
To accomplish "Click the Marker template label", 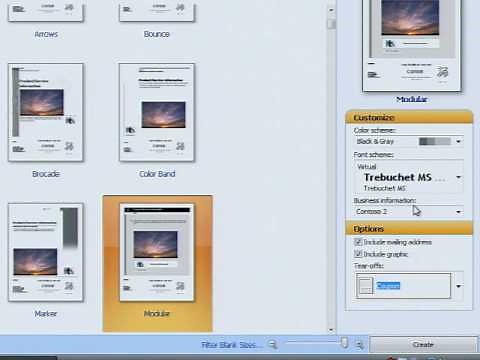I will [x=46, y=314].
